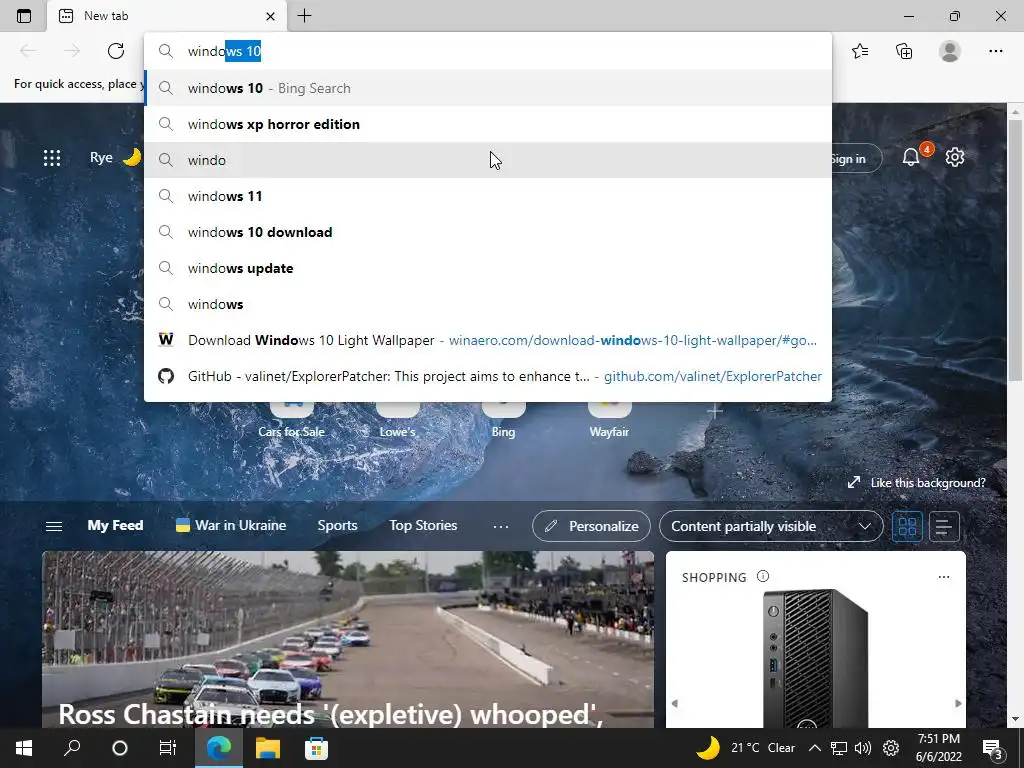Click the Rye weather location
The width and height of the screenshot is (1024, 768).
101,157
